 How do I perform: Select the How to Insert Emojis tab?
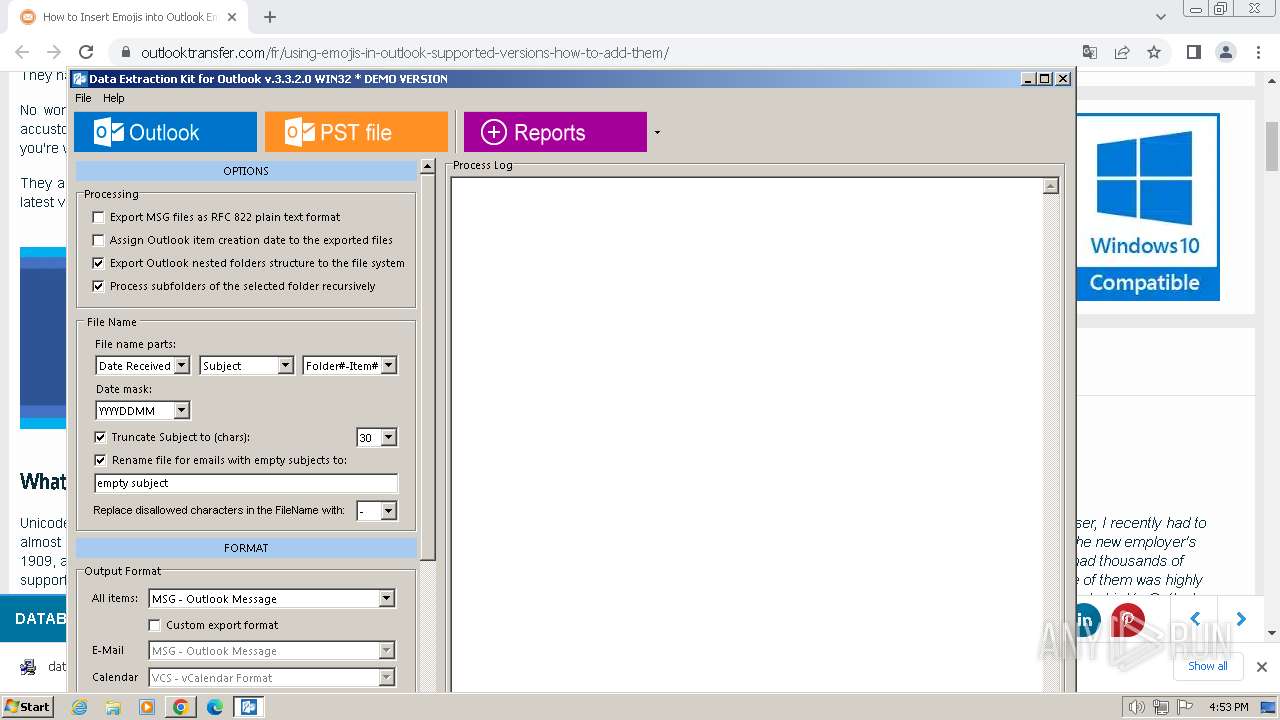pyautogui.click(x=128, y=17)
